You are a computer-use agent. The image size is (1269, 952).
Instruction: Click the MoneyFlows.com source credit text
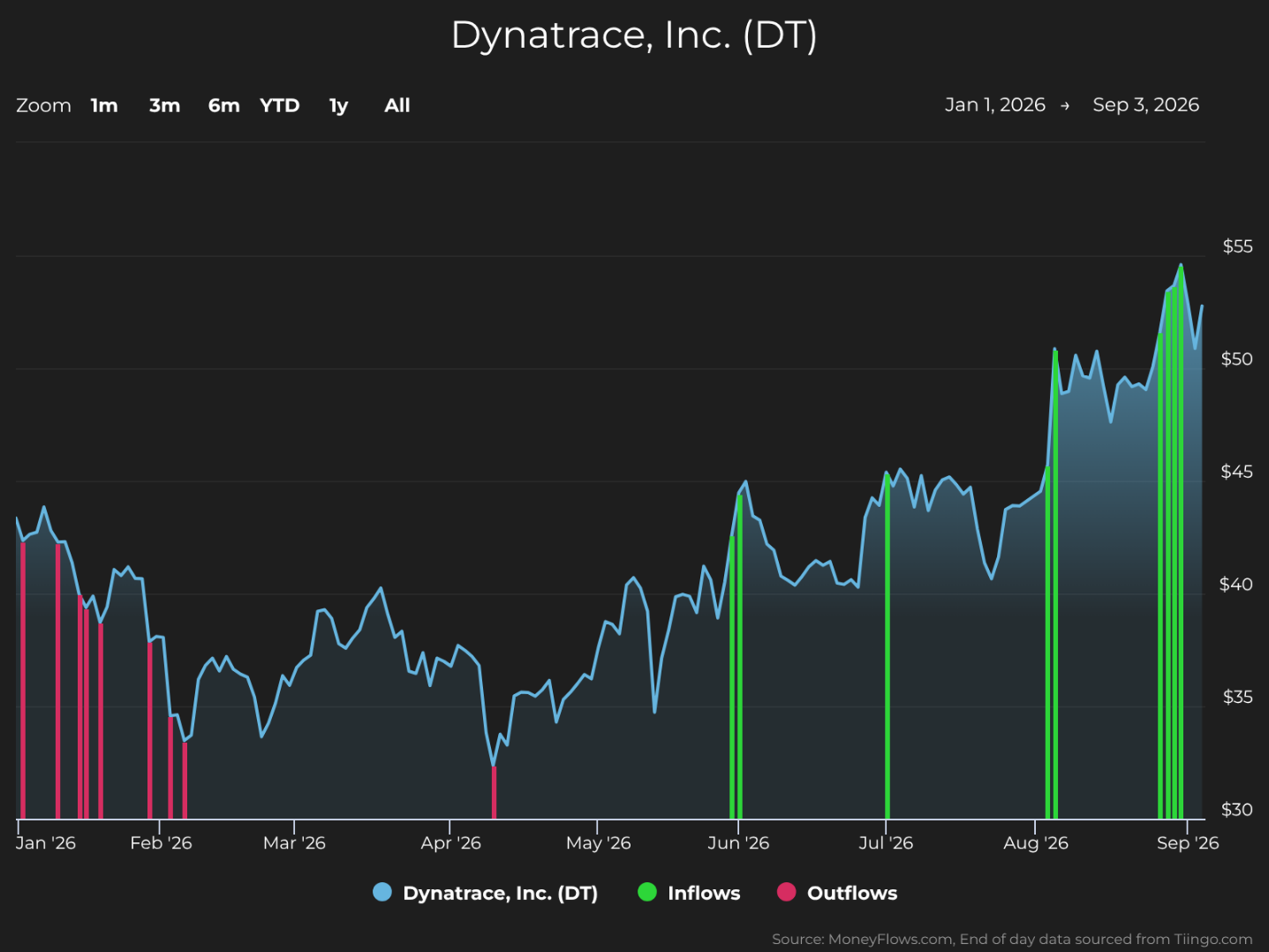coord(1012,939)
